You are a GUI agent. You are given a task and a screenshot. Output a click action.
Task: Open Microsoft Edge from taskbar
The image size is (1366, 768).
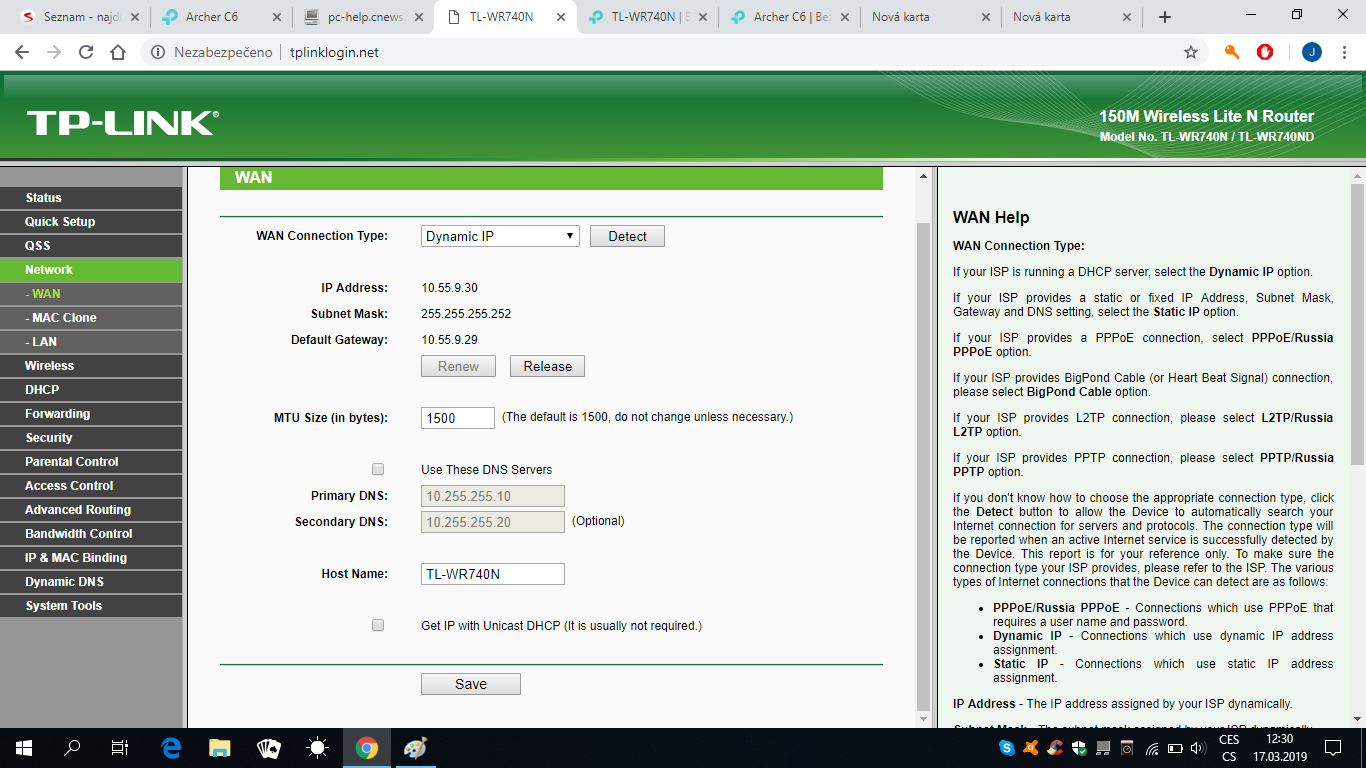[x=171, y=747]
